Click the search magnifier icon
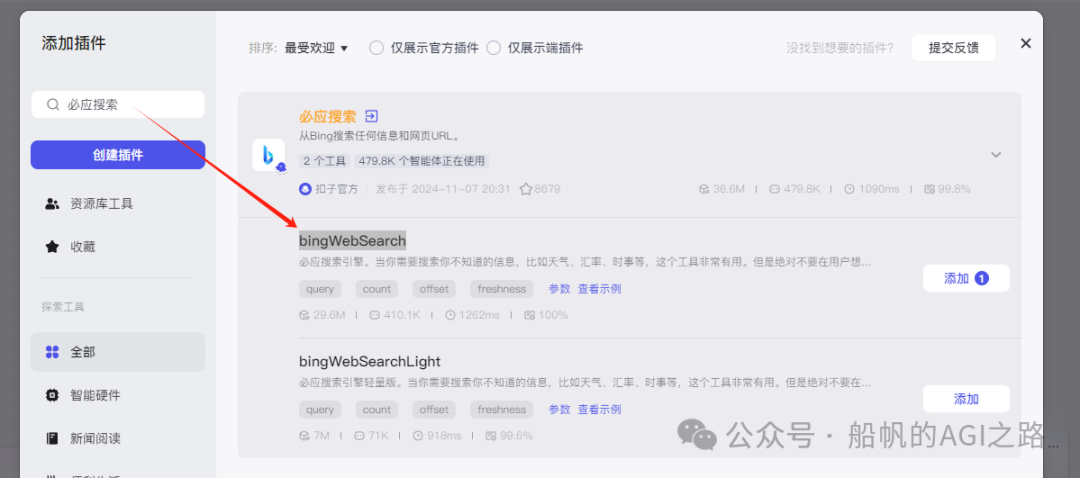1080x478 pixels. click(x=52, y=105)
